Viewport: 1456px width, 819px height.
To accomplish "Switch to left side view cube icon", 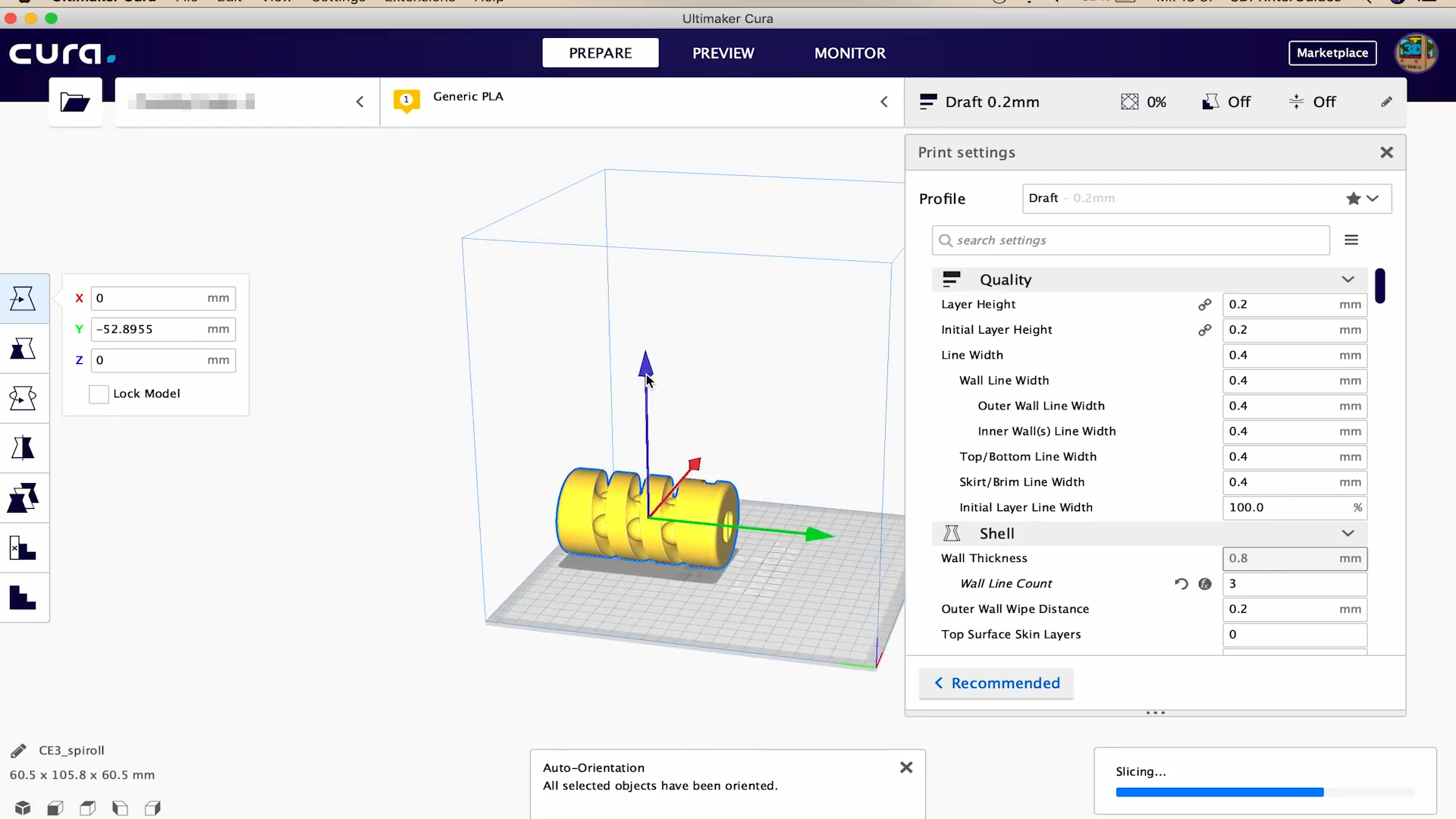I will click(x=120, y=808).
